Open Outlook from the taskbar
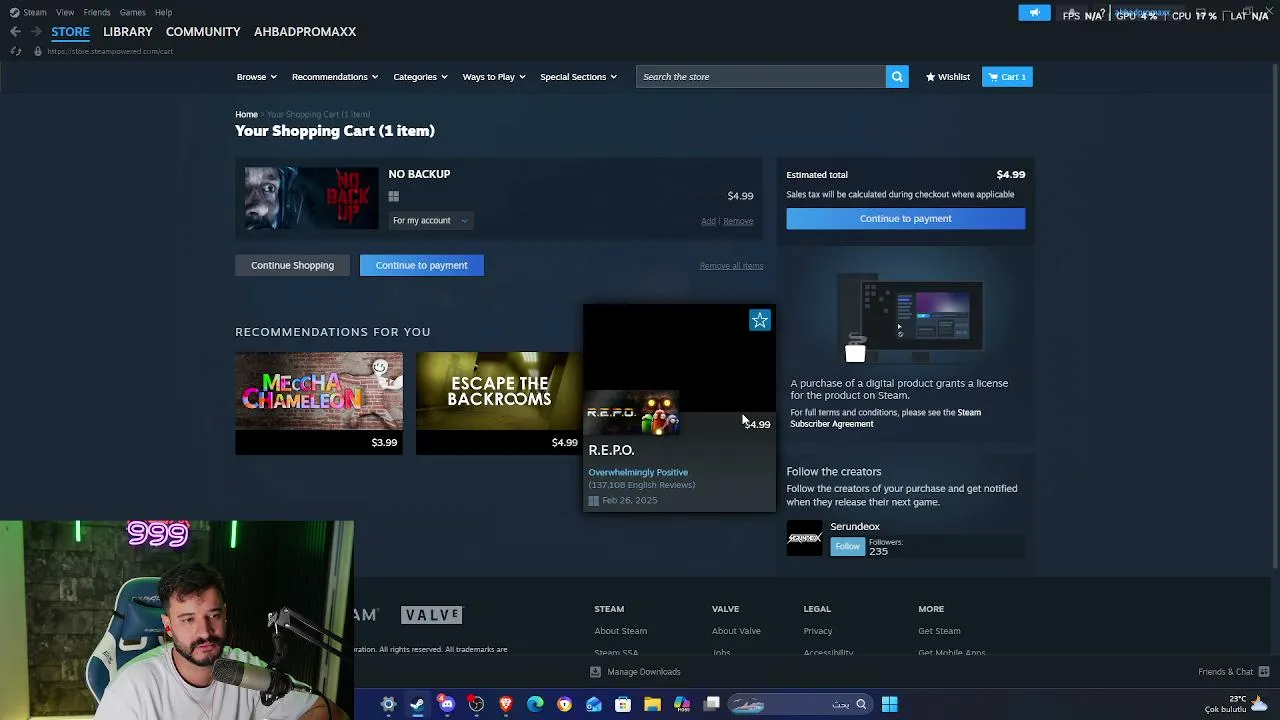Image resolution: width=1280 pixels, height=720 pixels. (x=594, y=704)
